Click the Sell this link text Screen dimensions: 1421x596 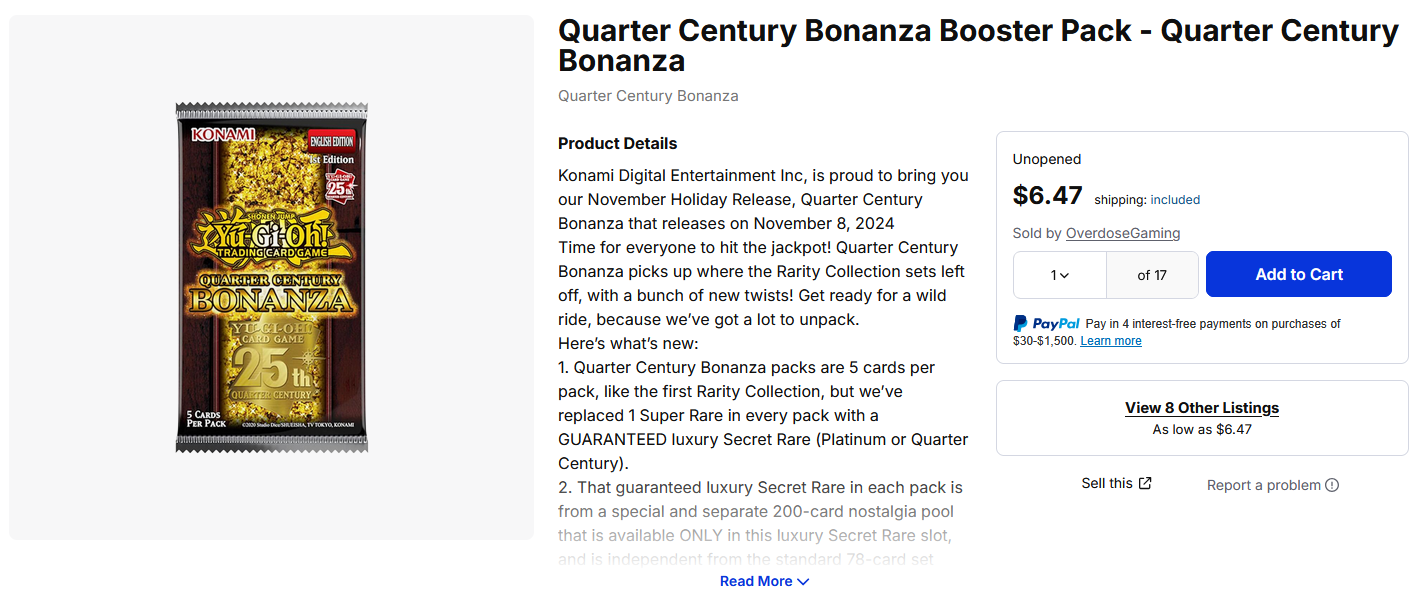pyautogui.click(x=1107, y=483)
